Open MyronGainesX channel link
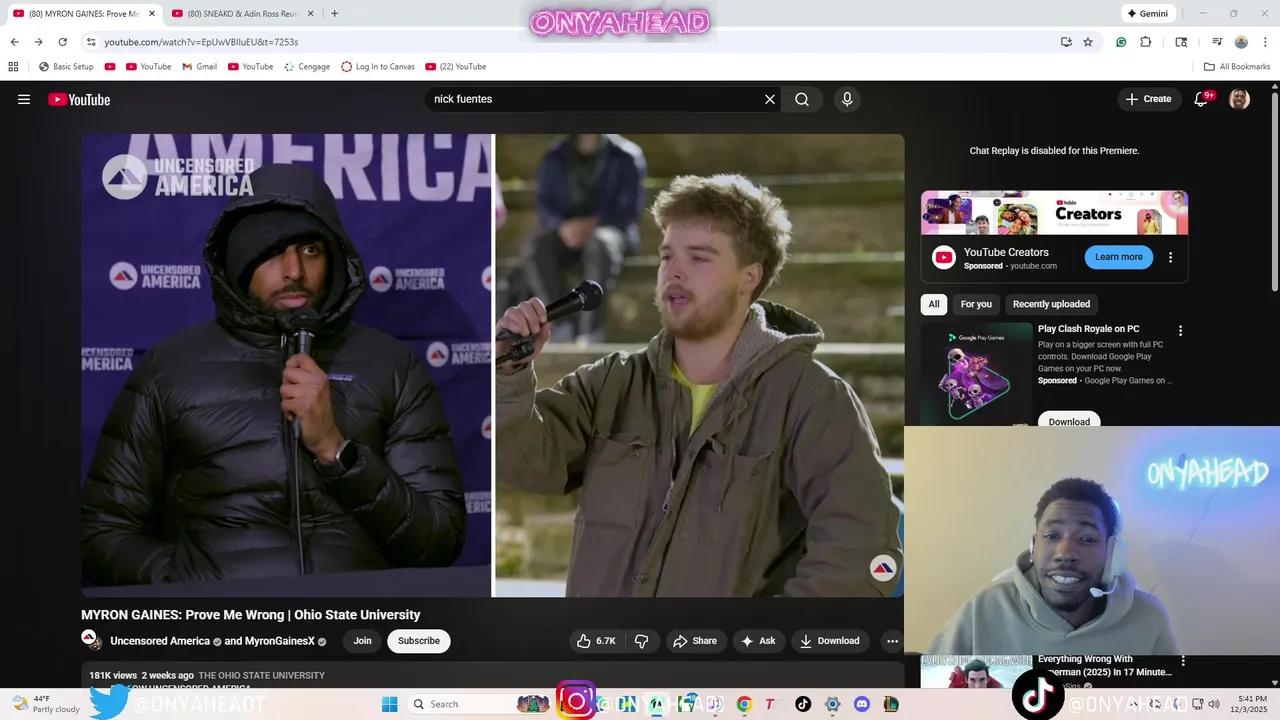This screenshot has width=1280, height=720. [x=280, y=641]
